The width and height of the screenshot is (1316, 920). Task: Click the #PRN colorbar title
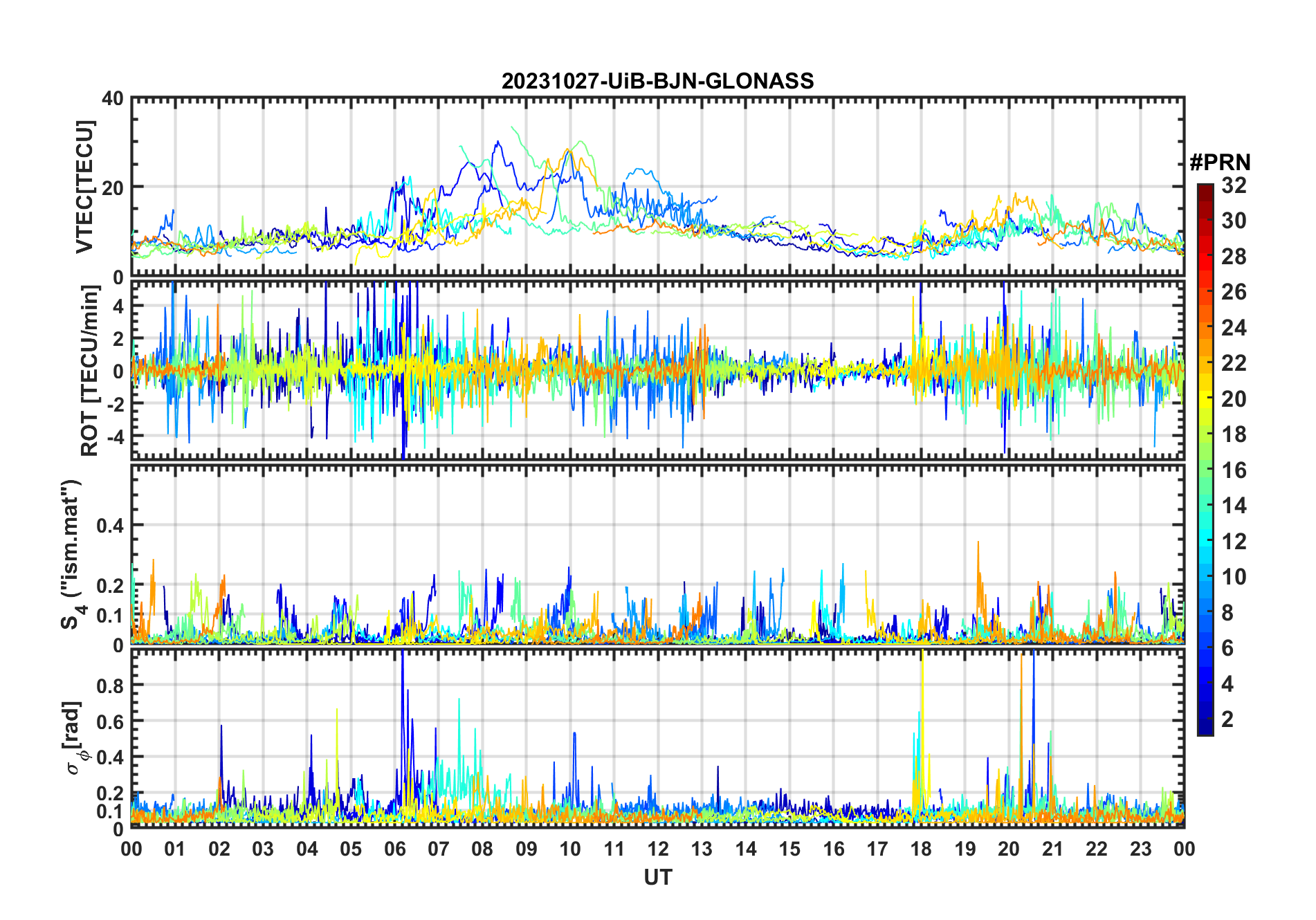click(1220, 163)
